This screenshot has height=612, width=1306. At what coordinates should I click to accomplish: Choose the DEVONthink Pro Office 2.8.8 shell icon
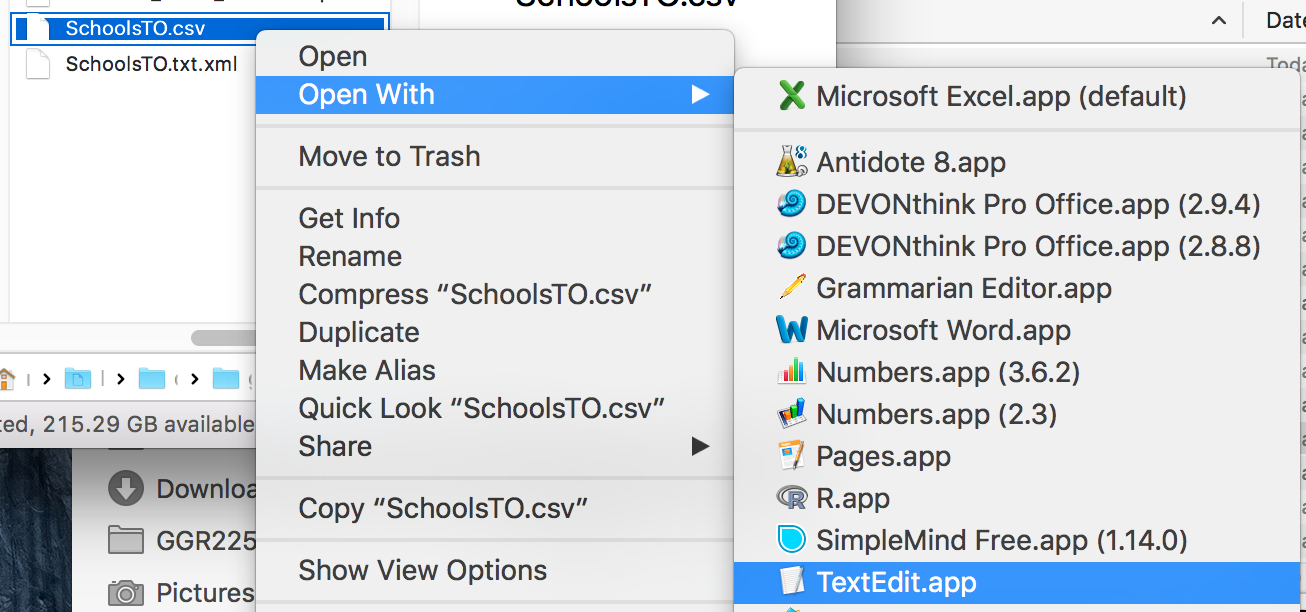[x=792, y=246]
